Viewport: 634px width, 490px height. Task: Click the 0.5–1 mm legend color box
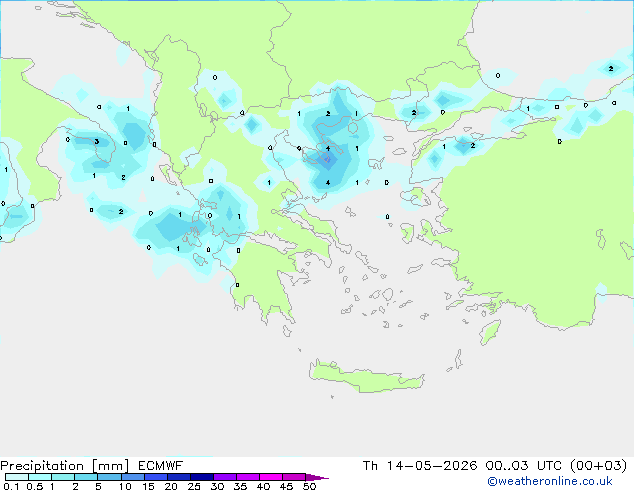point(40,477)
